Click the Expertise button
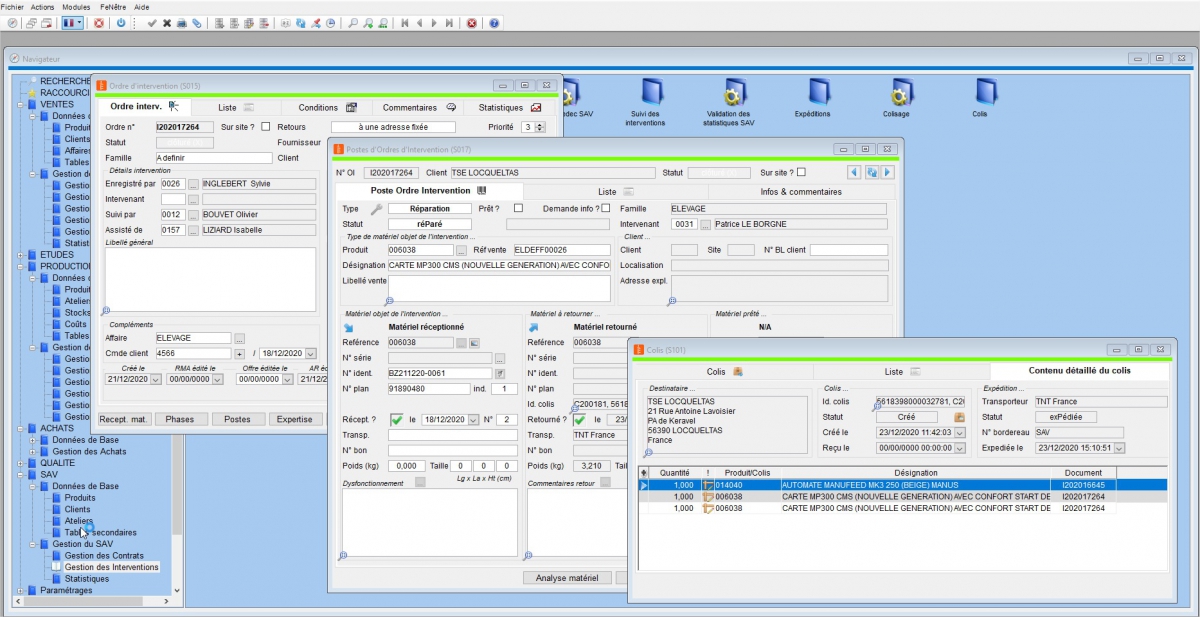Viewport: 1200px width, 617px height. point(296,419)
